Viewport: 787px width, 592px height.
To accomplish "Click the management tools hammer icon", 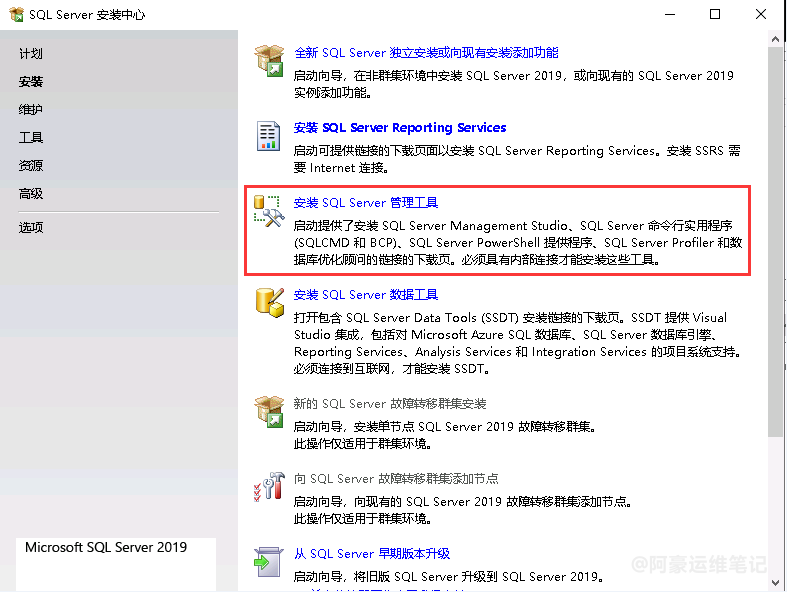I will pos(269,211).
